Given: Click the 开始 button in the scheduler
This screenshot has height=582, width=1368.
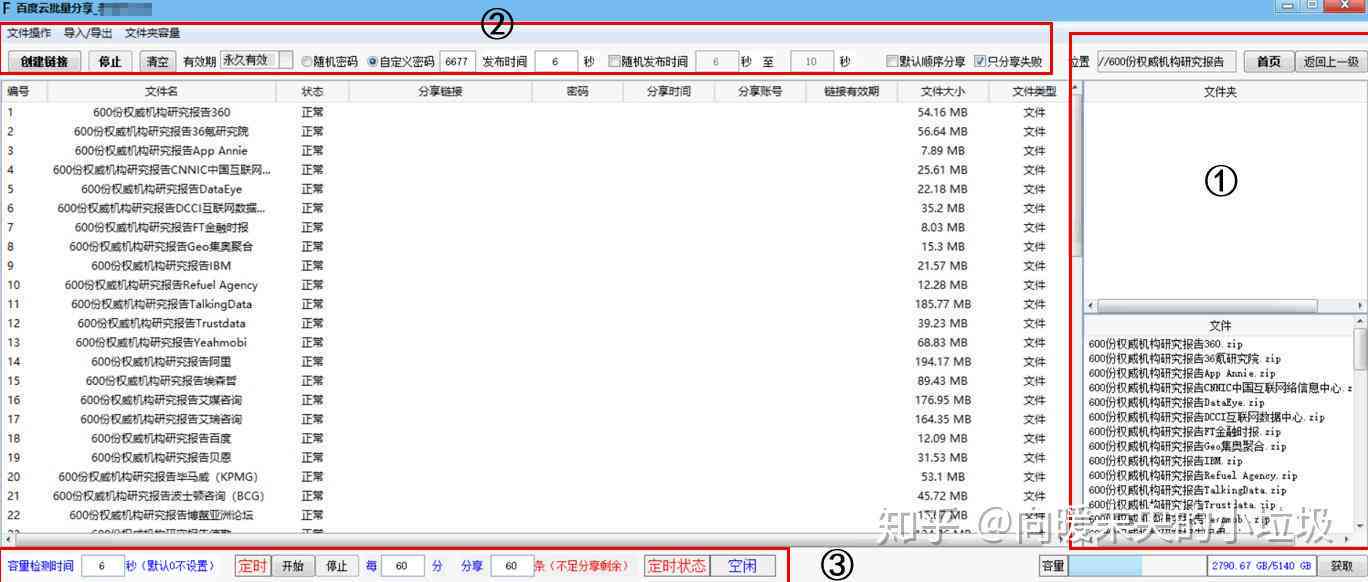Looking at the screenshot, I should (293, 566).
